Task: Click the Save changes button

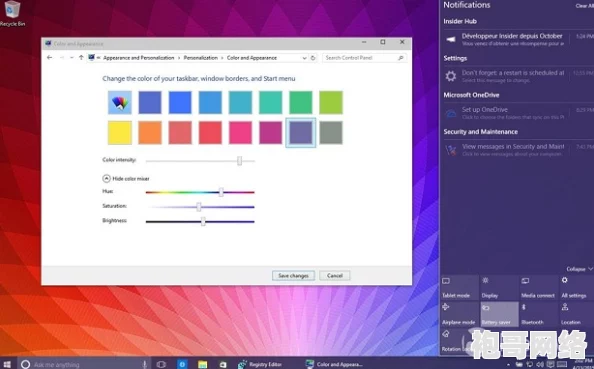Action: click(x=293, y=276)
